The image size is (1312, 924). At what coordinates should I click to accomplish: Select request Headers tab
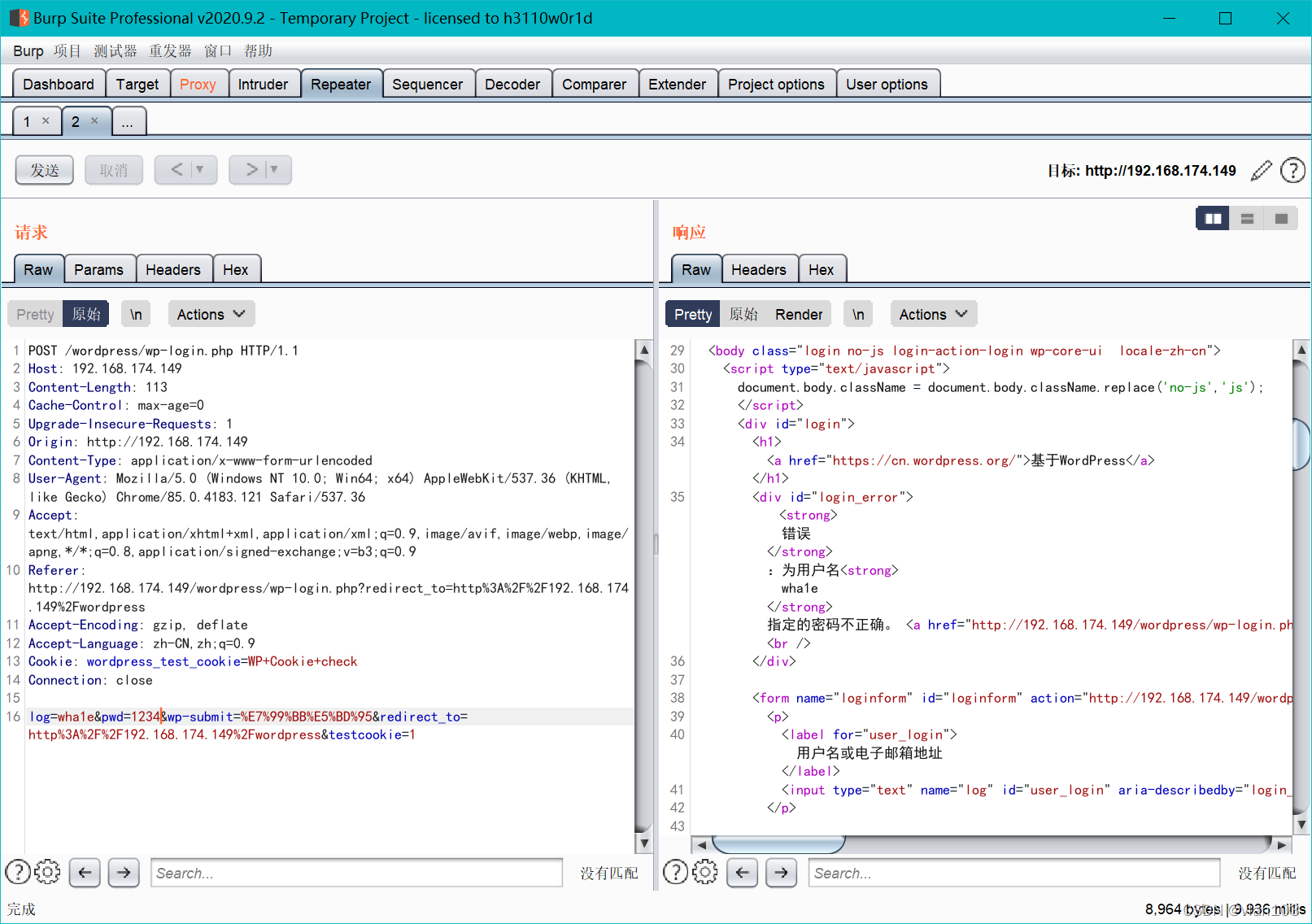coord(172,270)
